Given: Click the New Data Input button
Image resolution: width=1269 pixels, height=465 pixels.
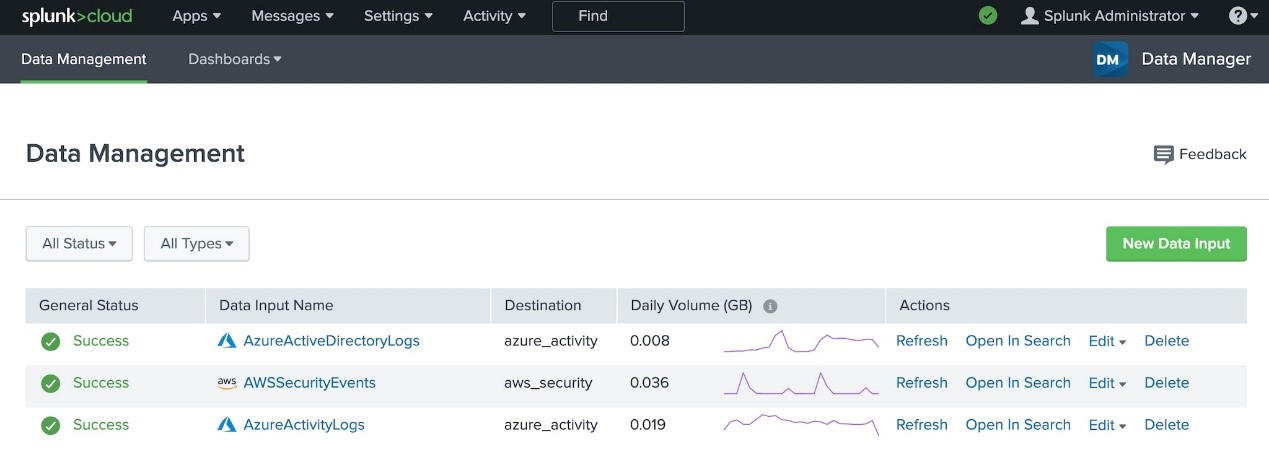Looking at the screenshot, I should tap(1176, 243).
